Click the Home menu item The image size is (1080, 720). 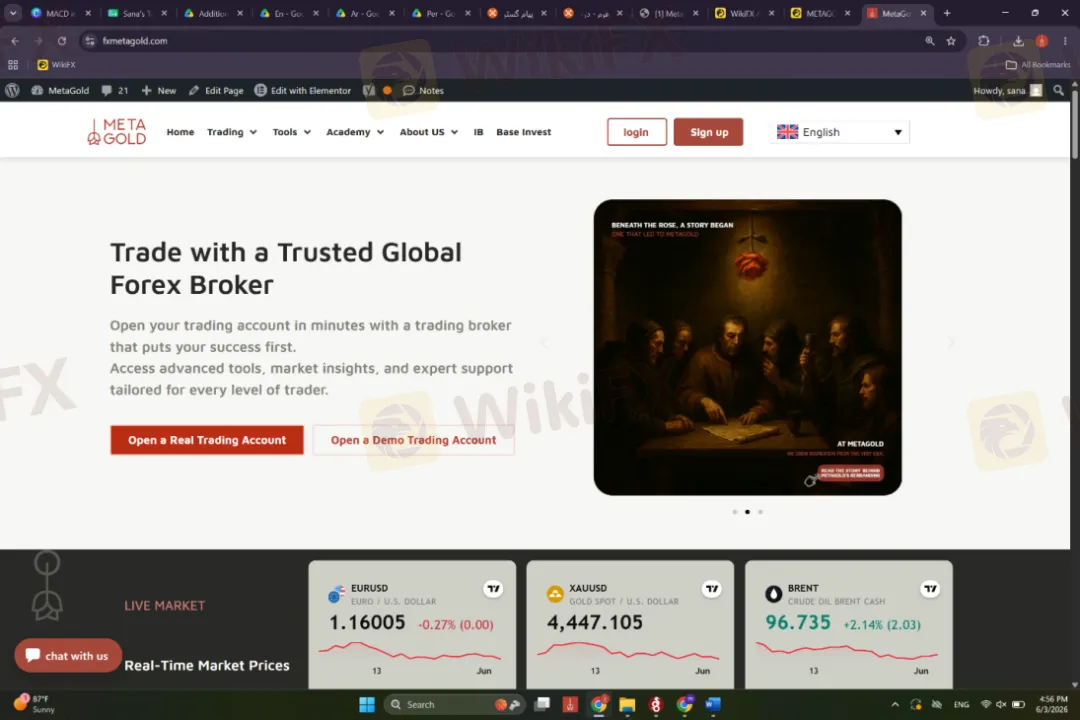click(x=180, y=132)
